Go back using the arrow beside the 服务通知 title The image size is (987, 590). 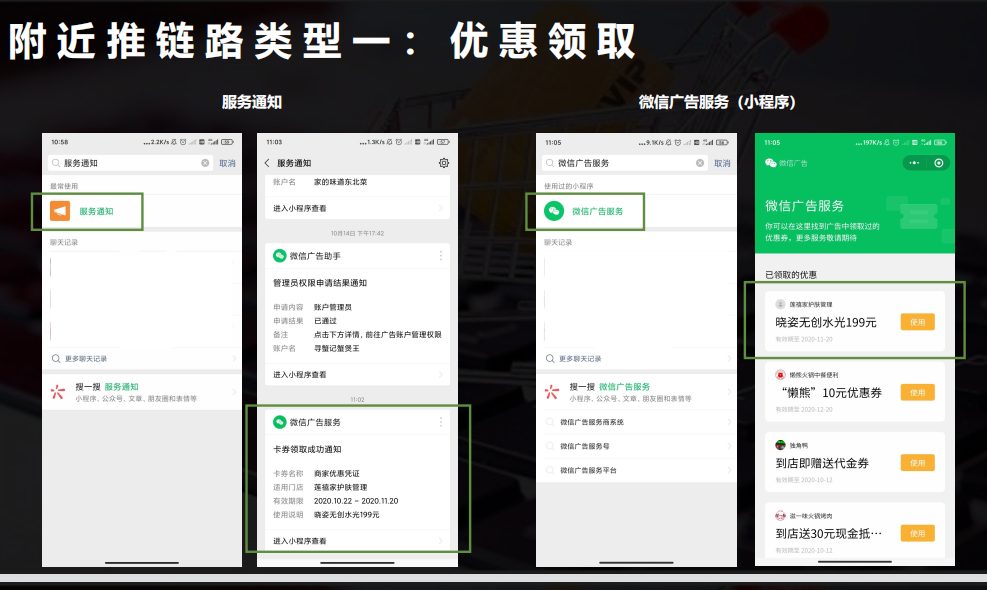(x=267, y=163)
